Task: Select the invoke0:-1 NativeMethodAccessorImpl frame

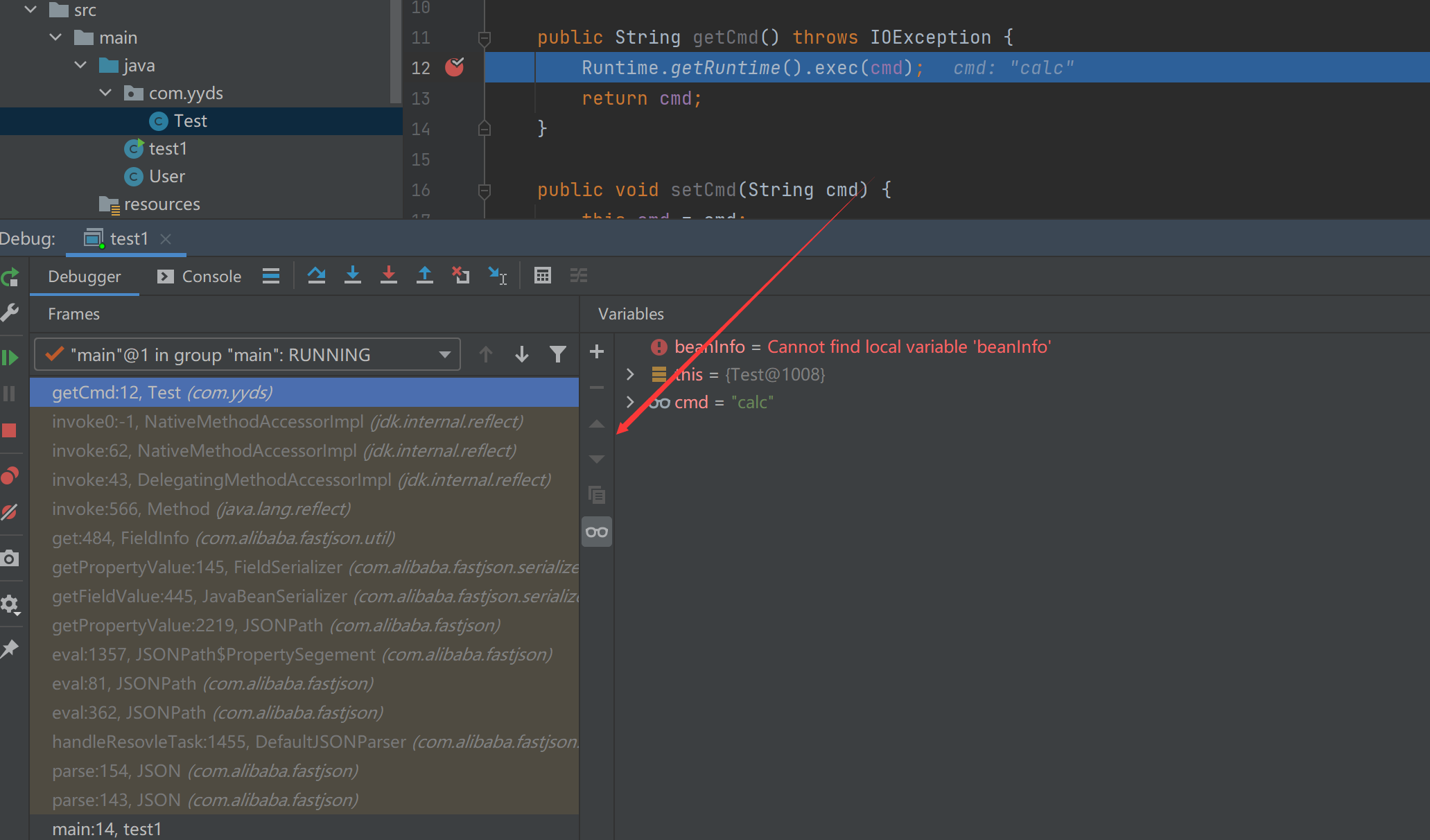Action: pos(304,421)
